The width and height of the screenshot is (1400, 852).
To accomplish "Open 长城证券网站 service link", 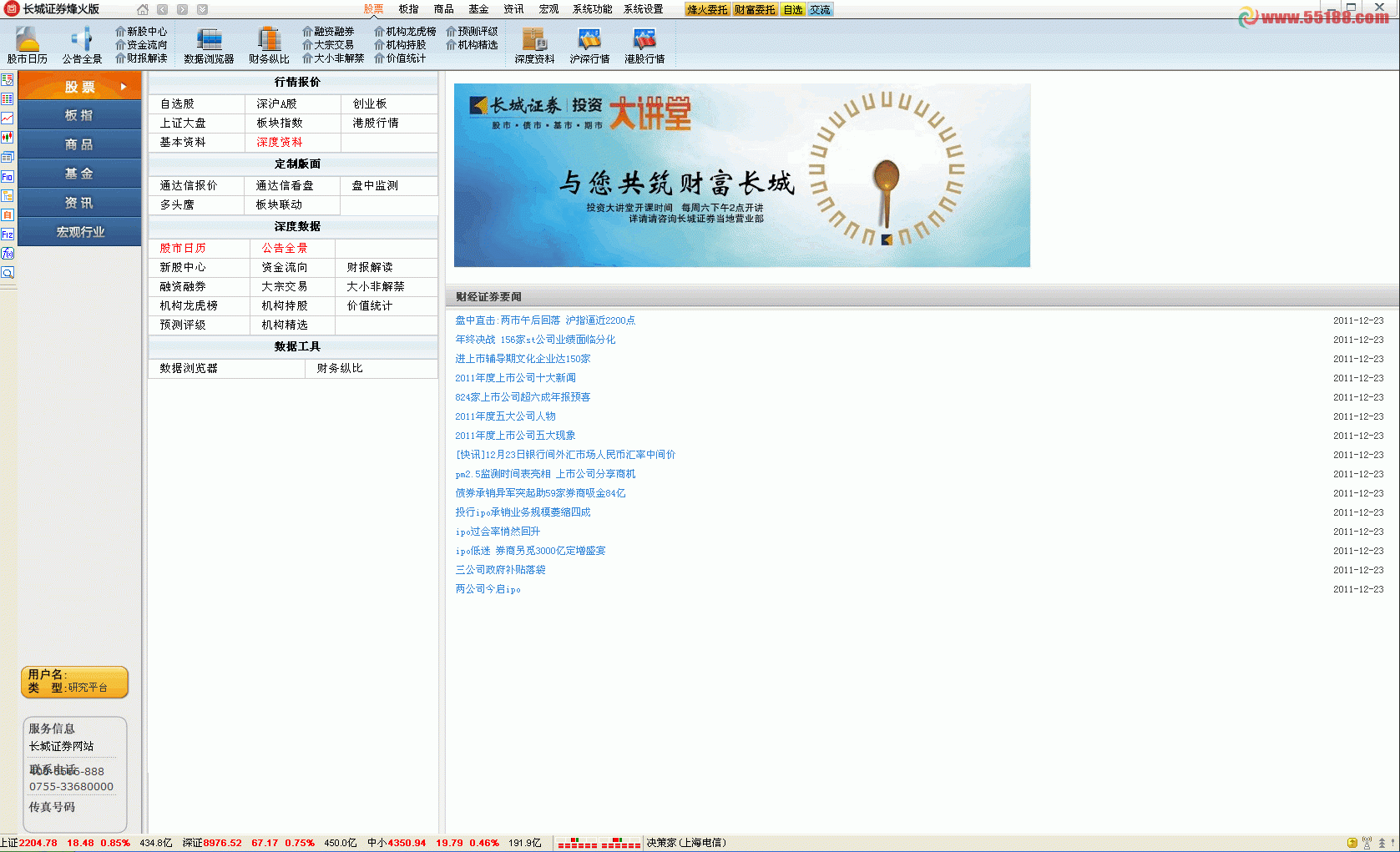I will 61,746.
